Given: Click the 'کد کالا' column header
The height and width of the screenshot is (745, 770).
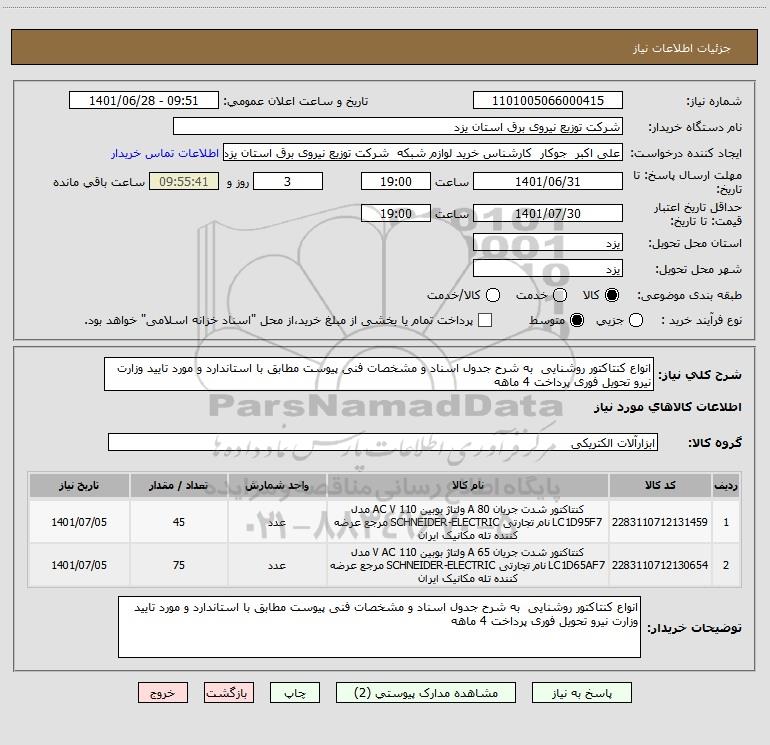Looking at the screenshot, I should [x=660, y=485].
